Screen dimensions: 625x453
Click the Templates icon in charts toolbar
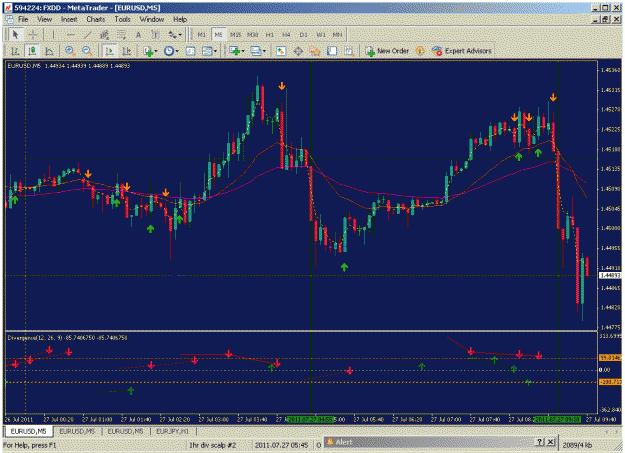pos(206,51)
